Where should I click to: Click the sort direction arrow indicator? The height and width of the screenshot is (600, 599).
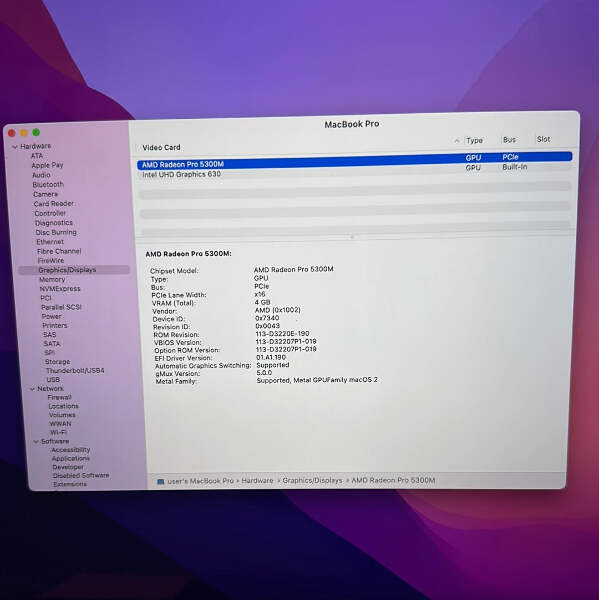457,141
